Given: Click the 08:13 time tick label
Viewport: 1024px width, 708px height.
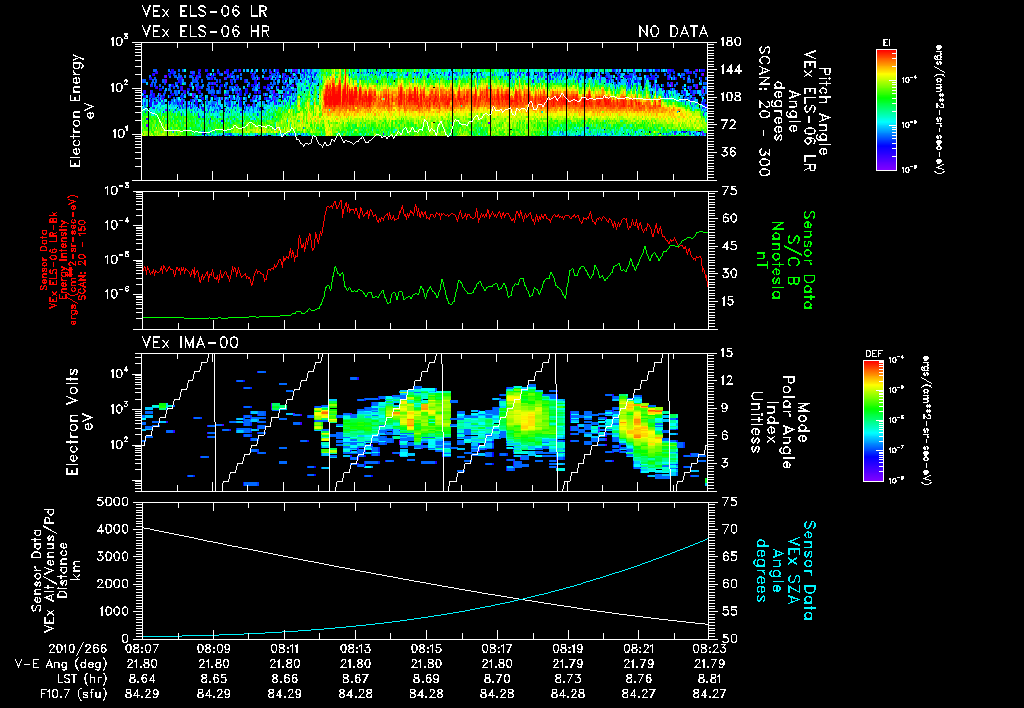Looking at the screenshot, I should click(x=355, y=649).
